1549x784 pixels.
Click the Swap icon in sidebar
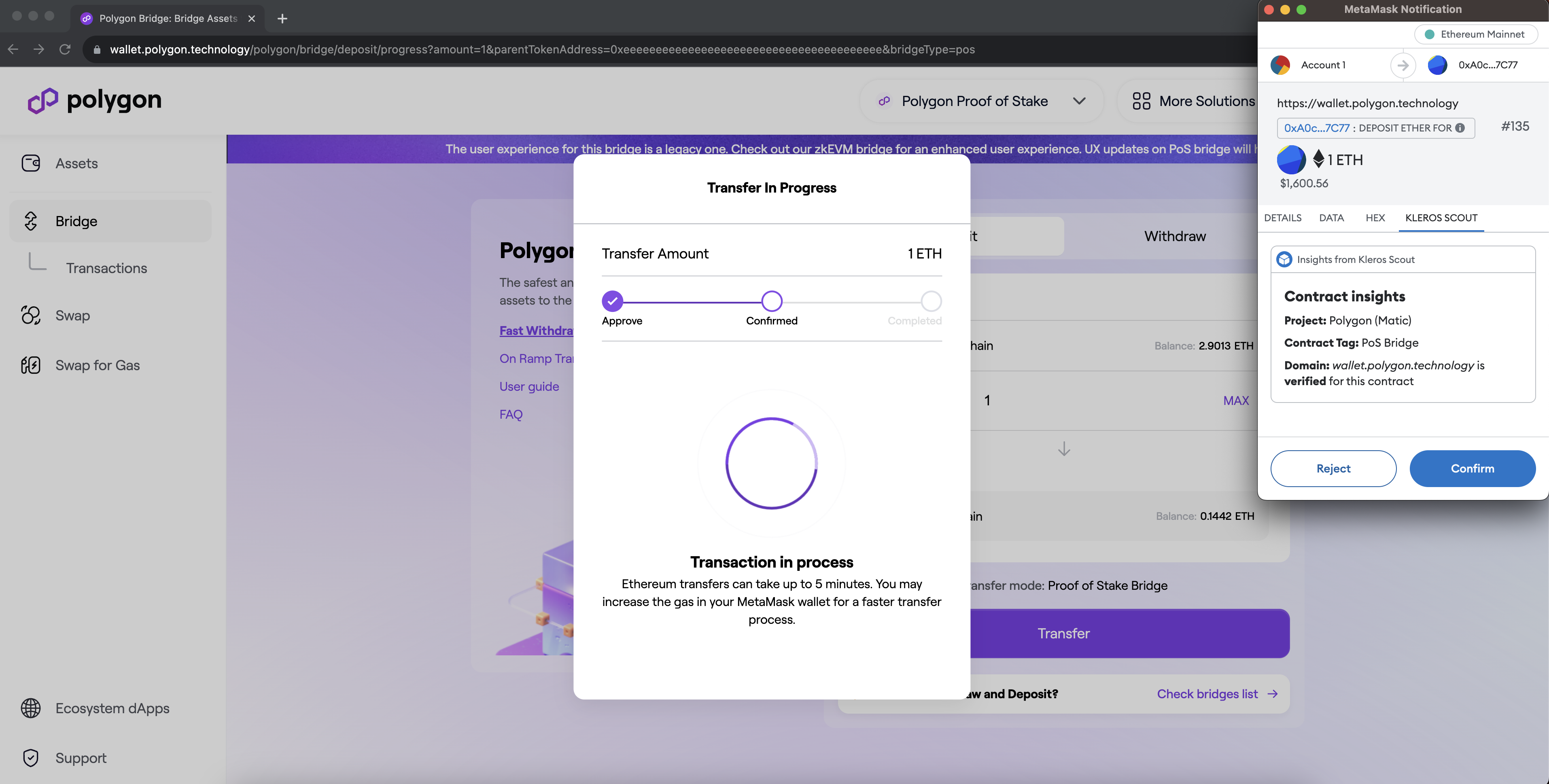[31, 315]
